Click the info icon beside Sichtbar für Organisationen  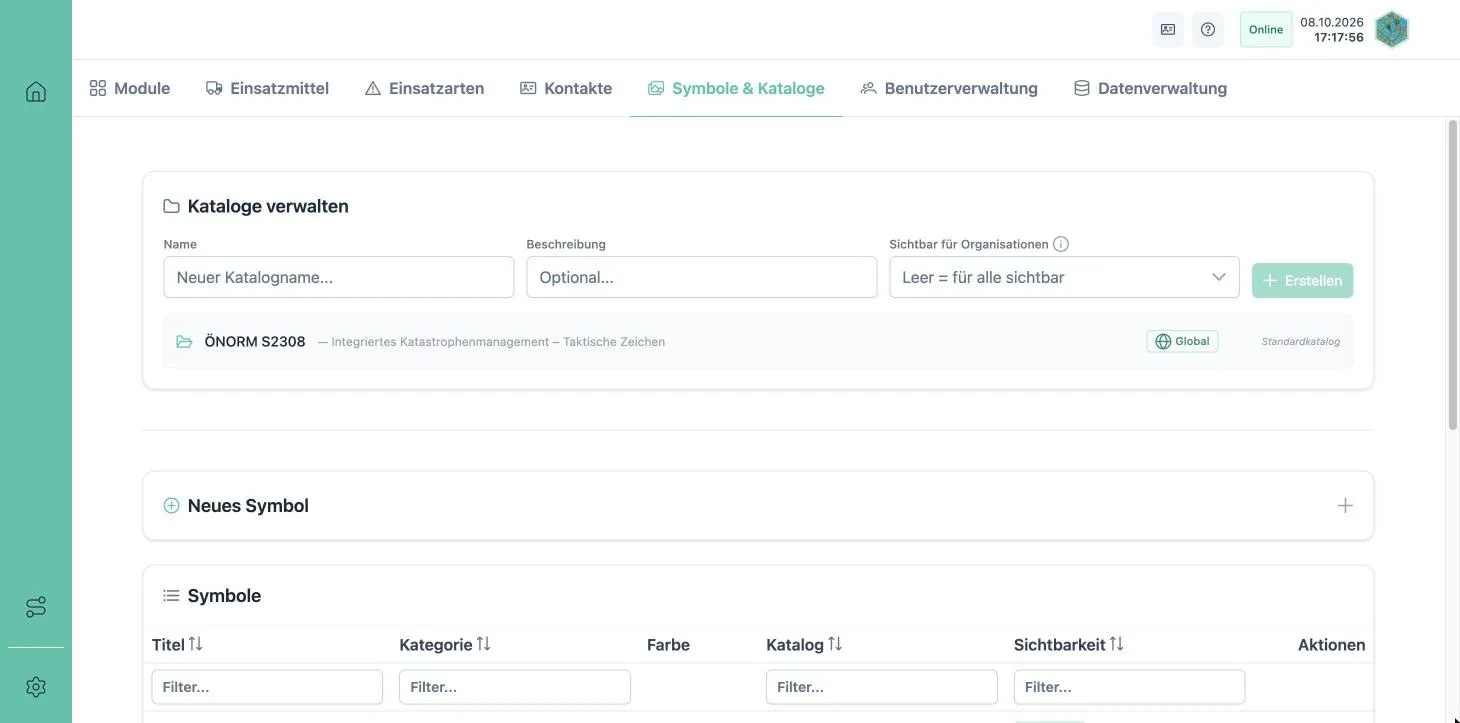1061,244
